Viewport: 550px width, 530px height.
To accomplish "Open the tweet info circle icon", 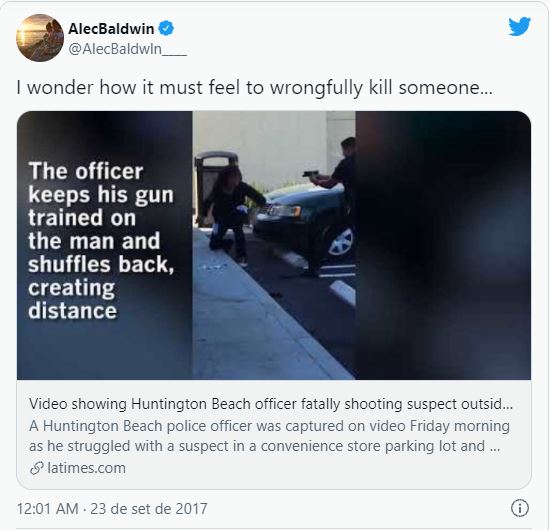I will pyautogui.click(x=519, y=508).
